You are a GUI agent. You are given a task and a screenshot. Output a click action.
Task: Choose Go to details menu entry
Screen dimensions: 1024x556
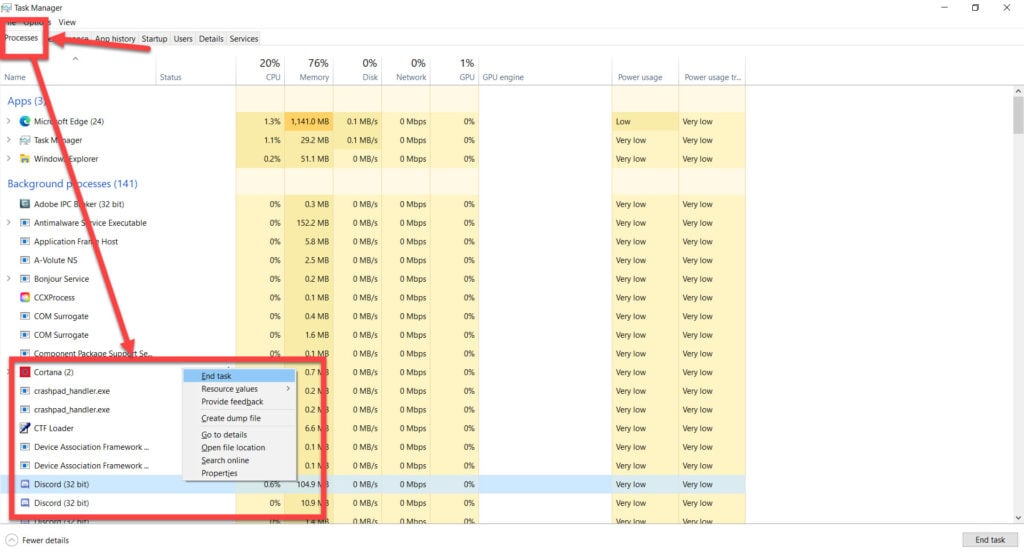coord(239,434)
